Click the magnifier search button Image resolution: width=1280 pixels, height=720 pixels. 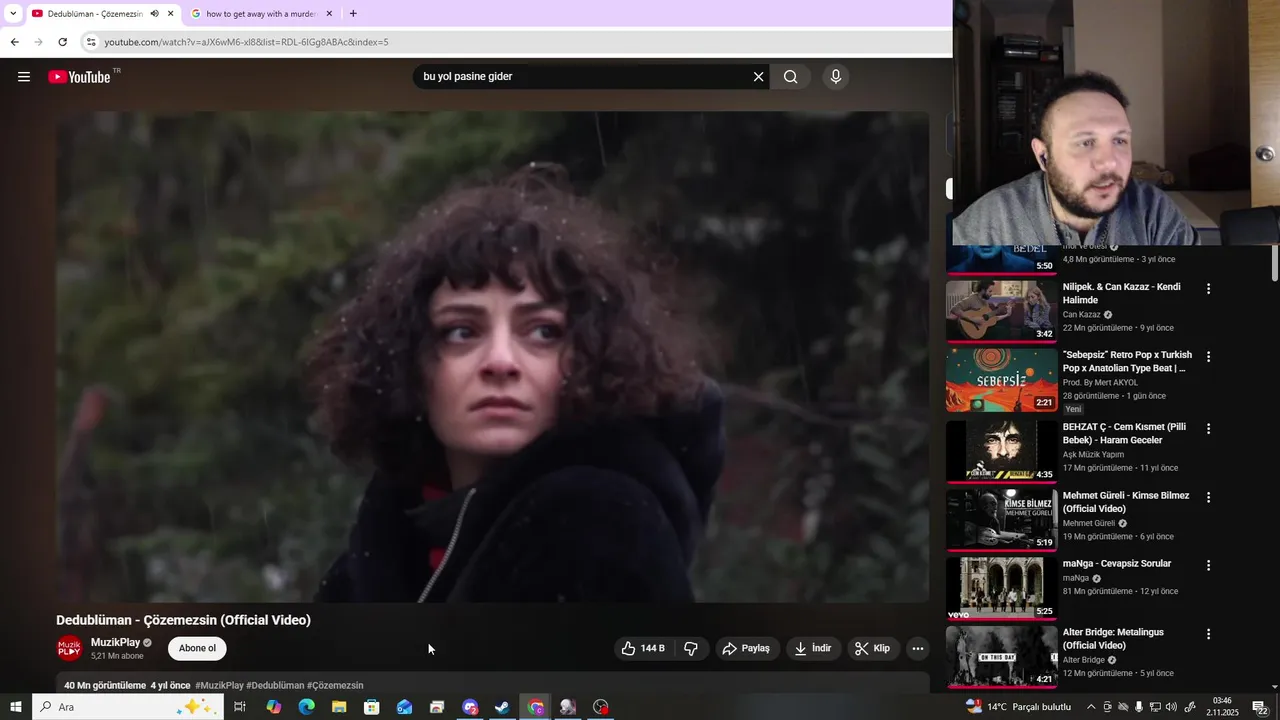(790, 77)
